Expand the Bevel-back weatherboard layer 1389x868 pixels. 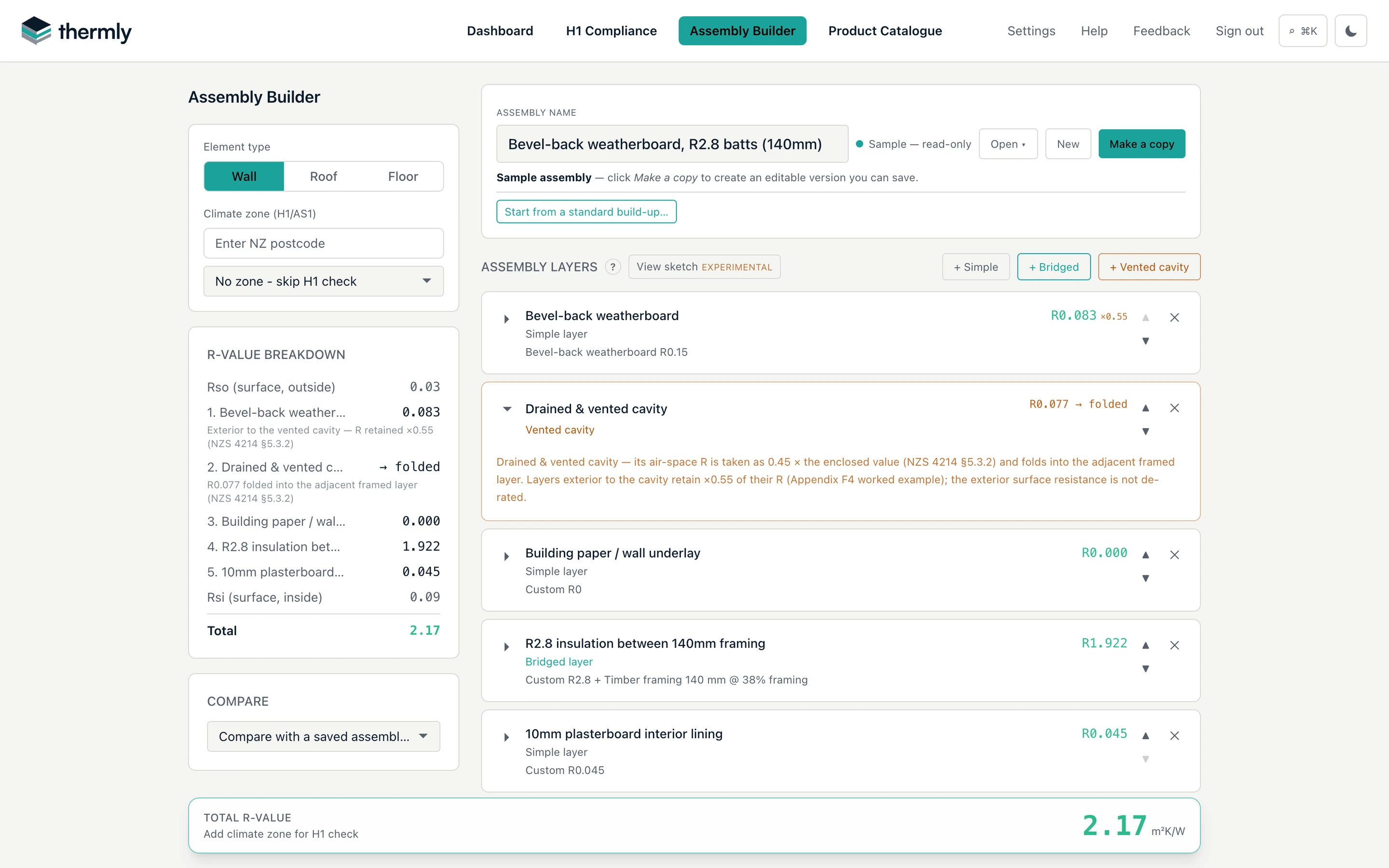click(506, 319)
